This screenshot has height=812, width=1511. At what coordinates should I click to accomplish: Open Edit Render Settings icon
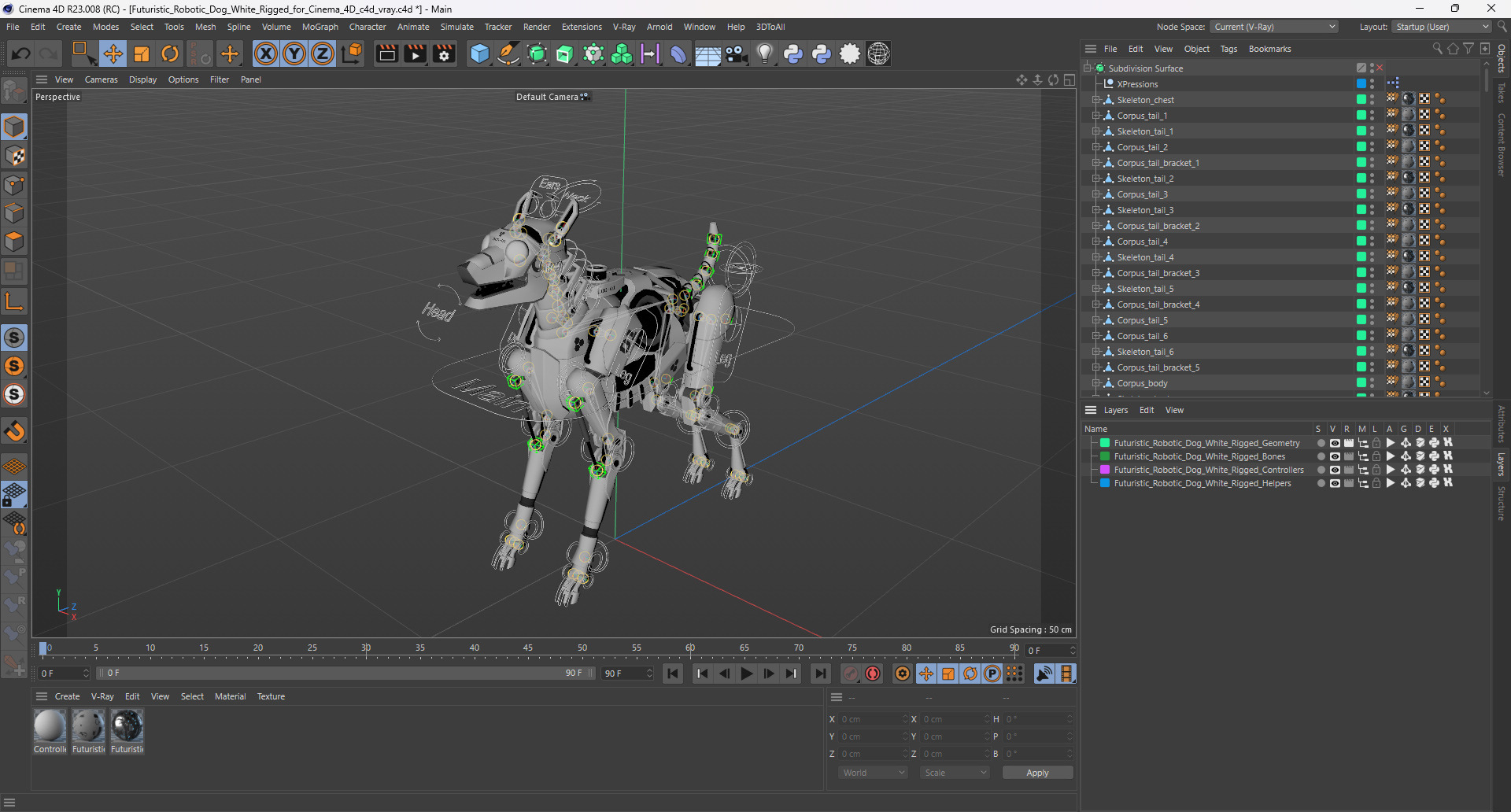(444, 54)
